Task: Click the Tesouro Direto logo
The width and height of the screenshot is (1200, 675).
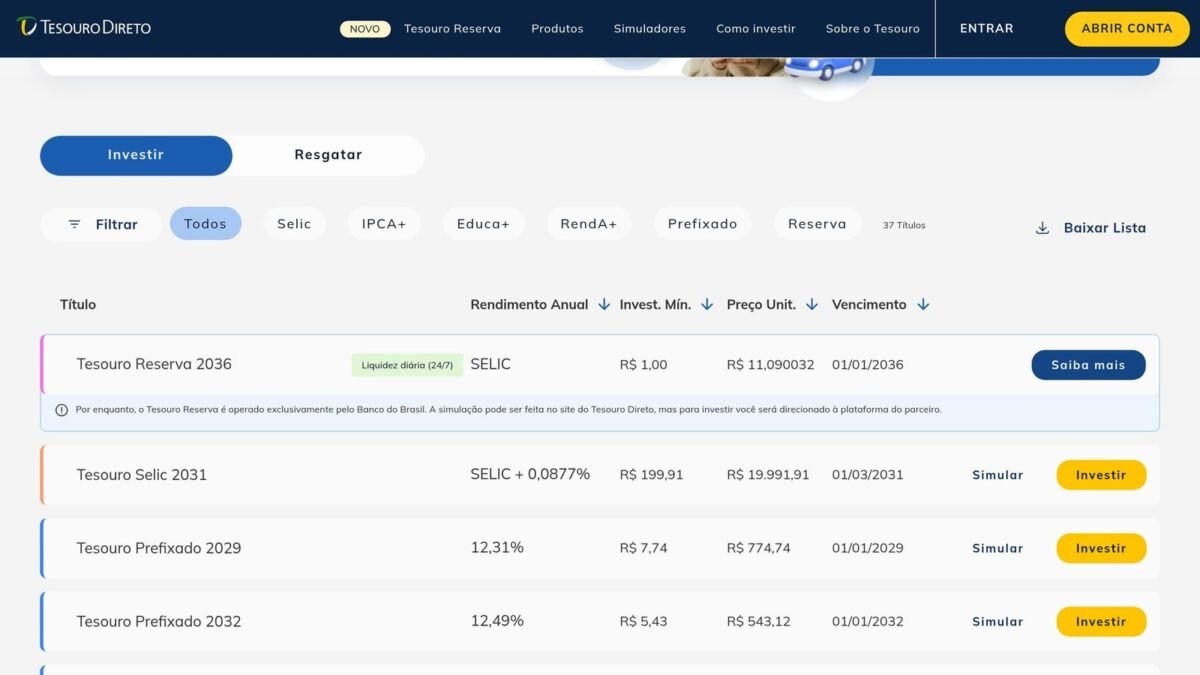Action: [84, 27]
